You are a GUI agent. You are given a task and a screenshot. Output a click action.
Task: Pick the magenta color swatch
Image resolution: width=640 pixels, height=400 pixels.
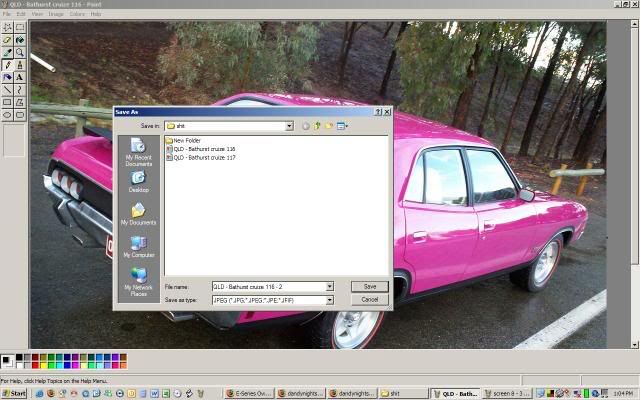point(75,365)
